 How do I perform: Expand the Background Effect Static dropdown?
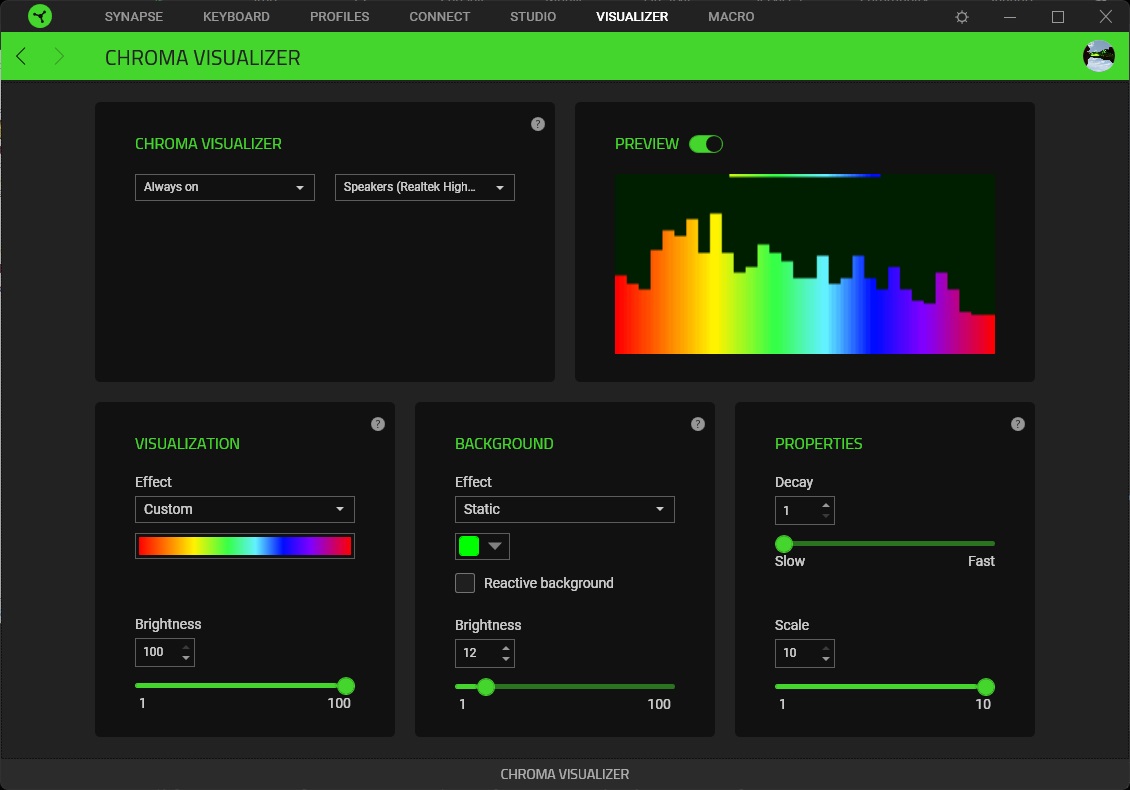pos(565,510)
